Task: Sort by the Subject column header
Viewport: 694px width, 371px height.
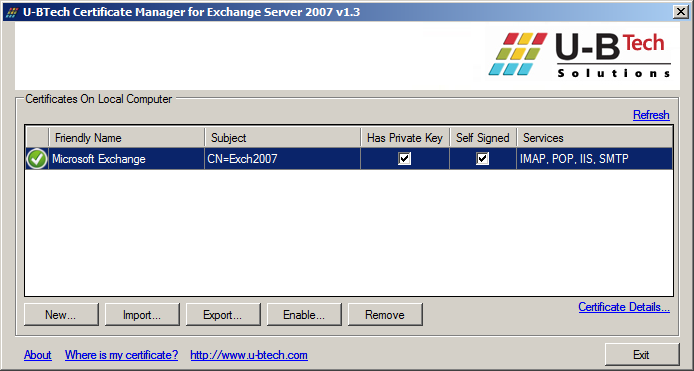Action: [x=282, y=138]
